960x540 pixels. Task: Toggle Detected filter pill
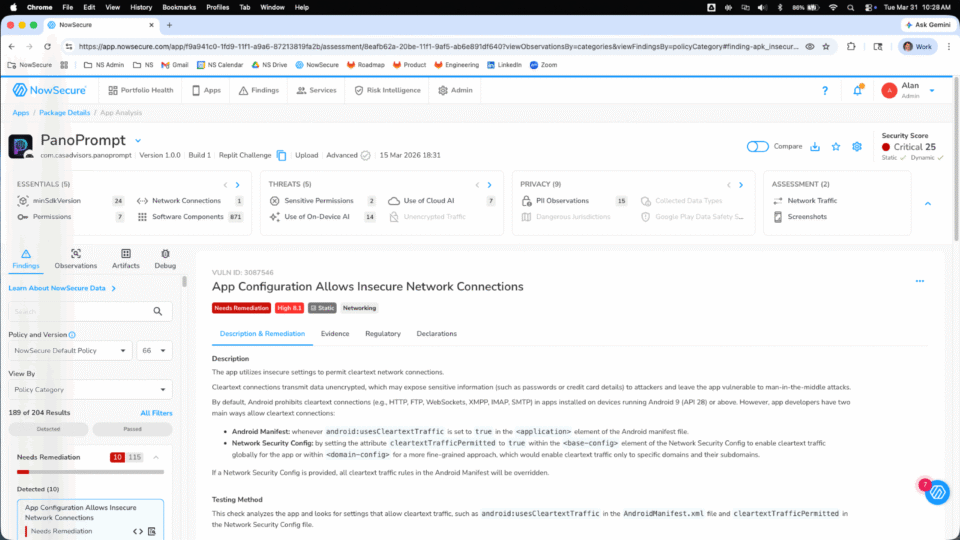(x=48, y=429)
